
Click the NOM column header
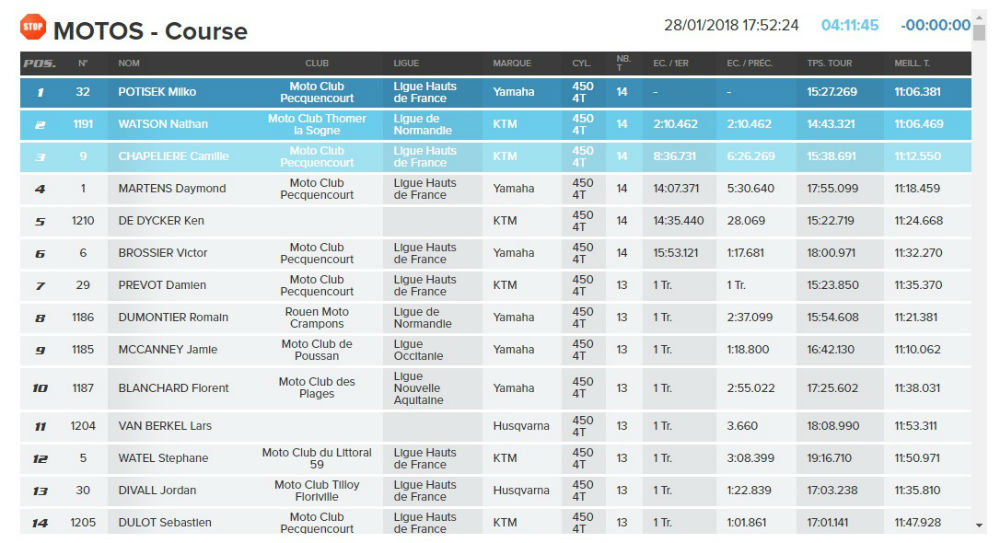click(x=129, y=64)
